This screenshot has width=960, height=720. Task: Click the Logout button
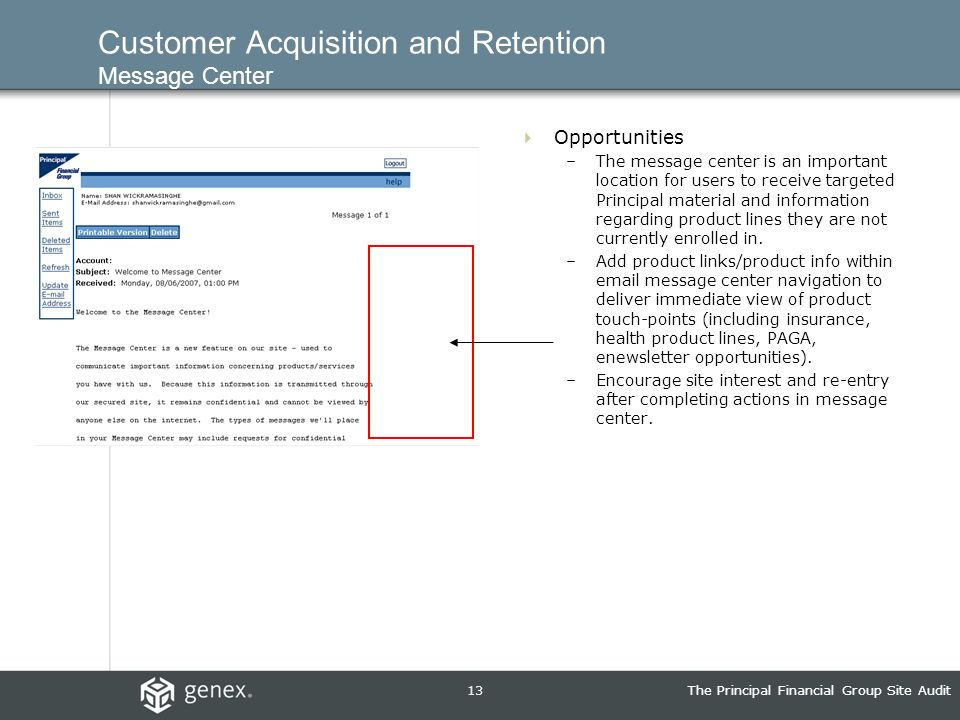[x=395, y=163]
